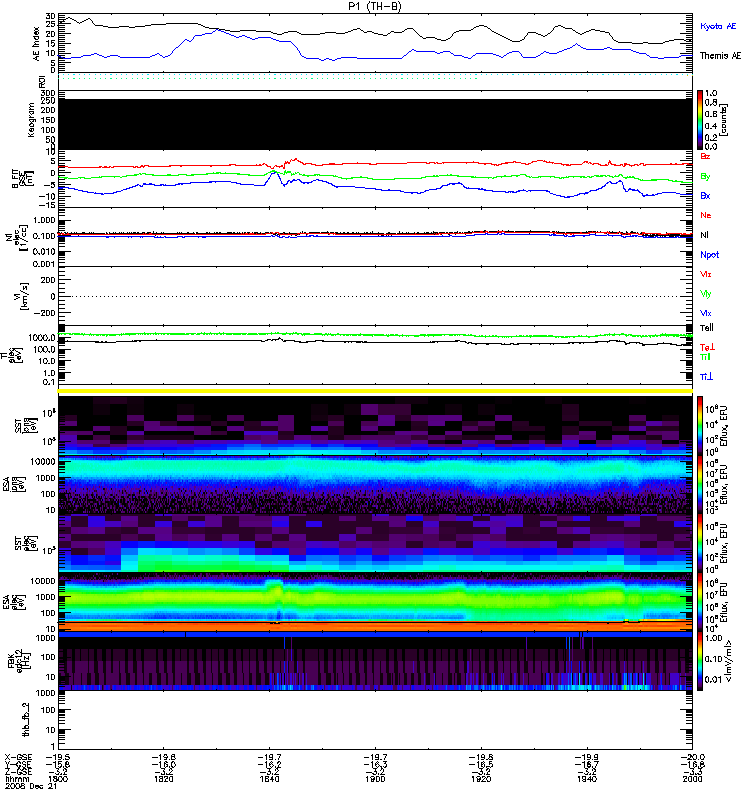
Task: Select the green TiII legend label
Action: click(705, 357)
